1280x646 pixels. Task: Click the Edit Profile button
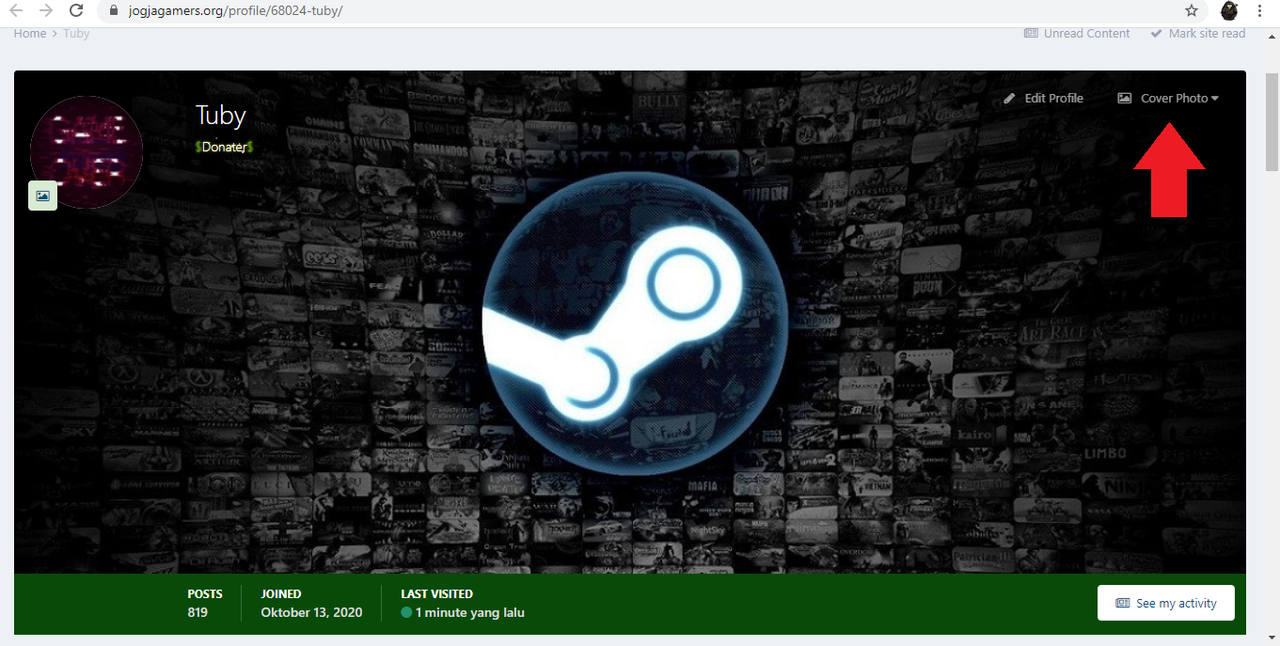(1043, 98)
